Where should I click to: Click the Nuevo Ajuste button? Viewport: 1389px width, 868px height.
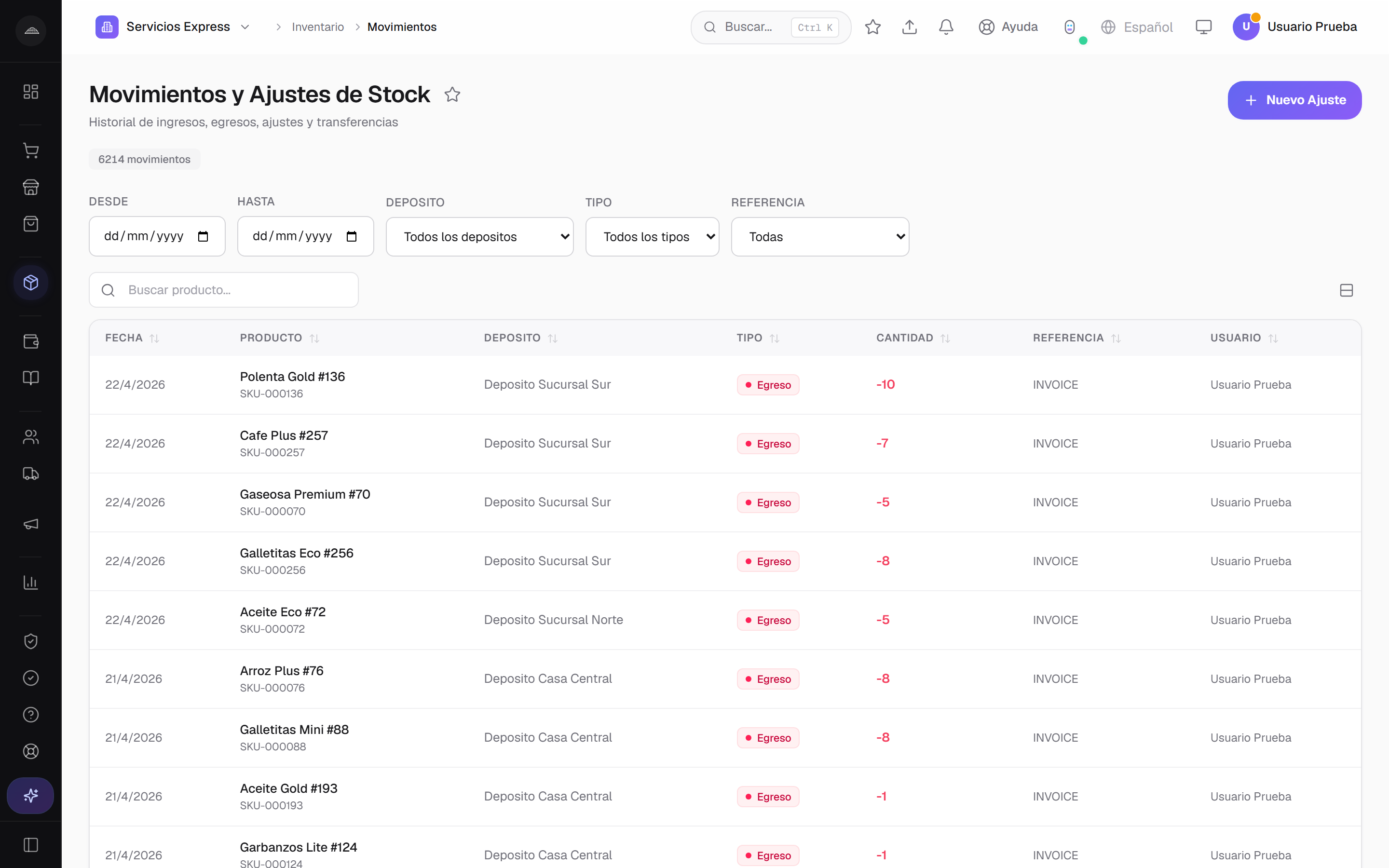pos(1294,100)
